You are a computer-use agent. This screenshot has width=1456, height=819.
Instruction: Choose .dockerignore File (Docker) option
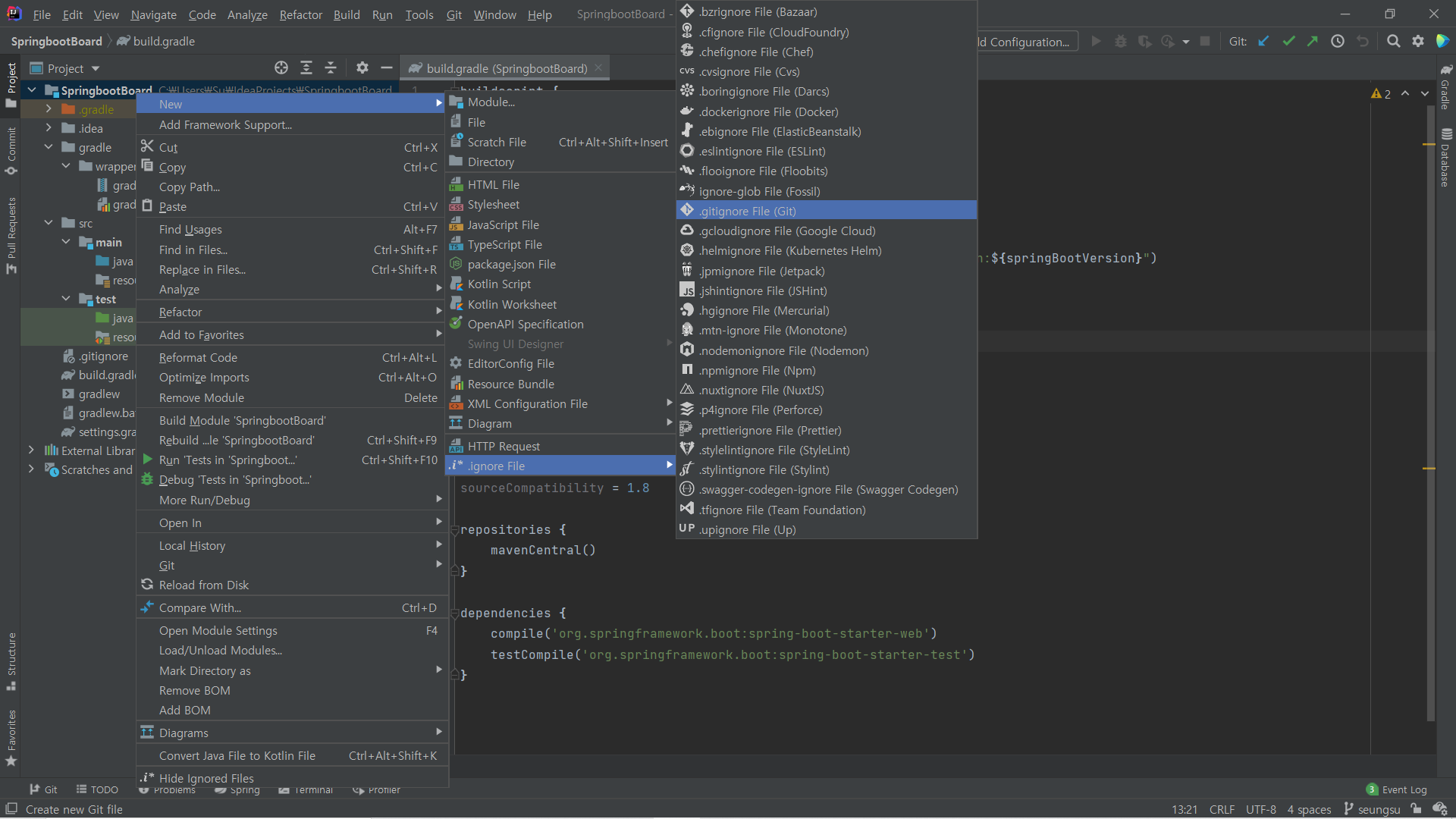point(768,111)
